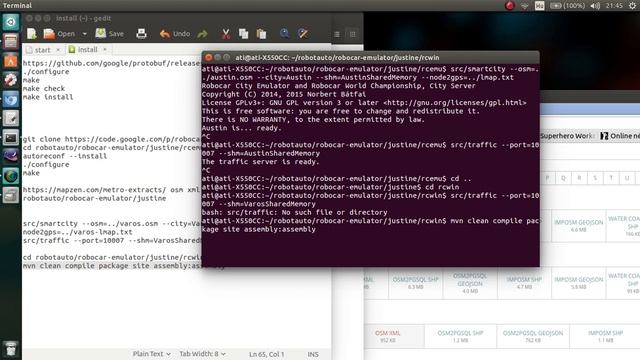Open Ubuntu Dash search from the launcher
This screenshot has height=360, width=640.
point(11,22)
